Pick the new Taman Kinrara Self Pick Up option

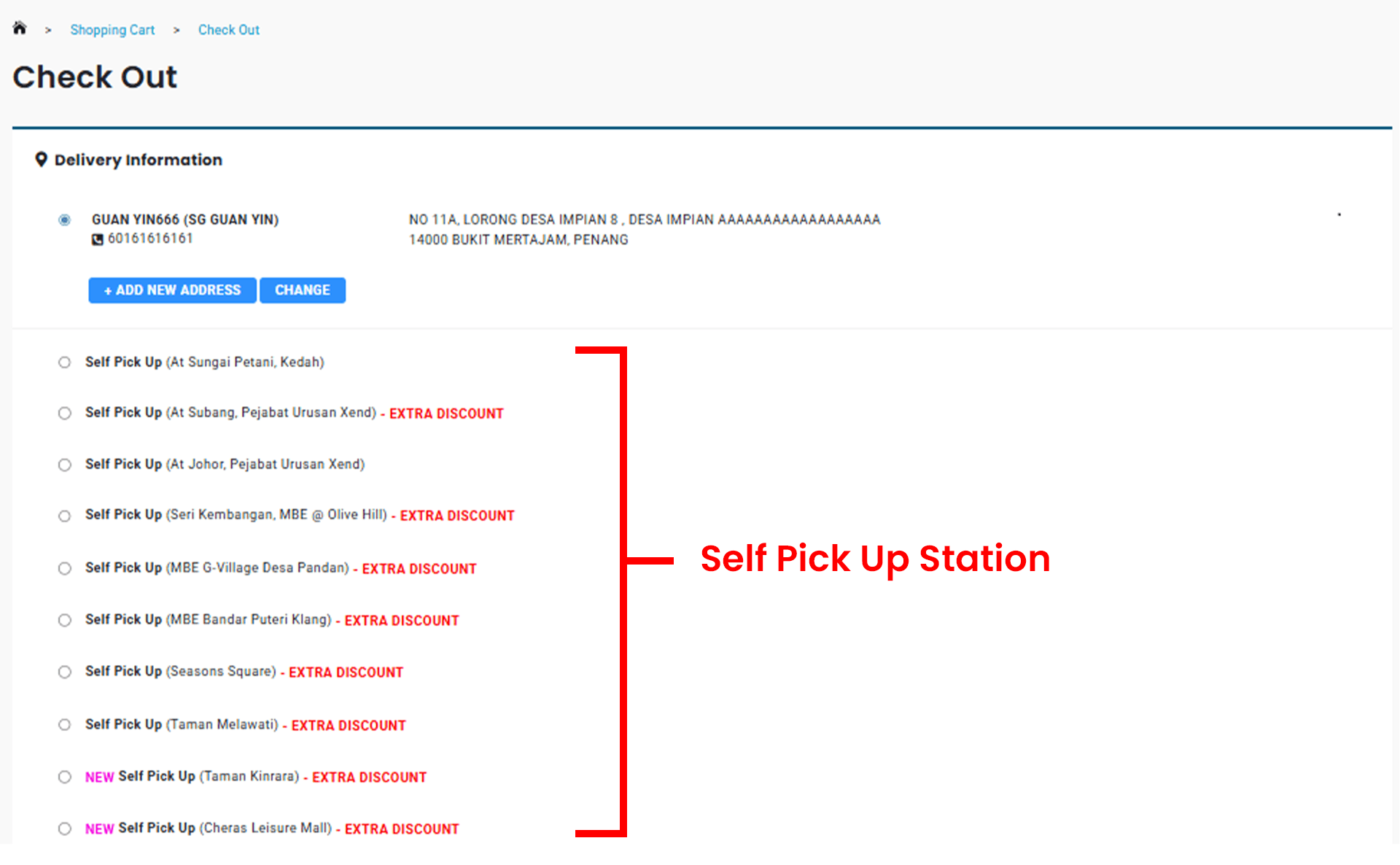64,777
